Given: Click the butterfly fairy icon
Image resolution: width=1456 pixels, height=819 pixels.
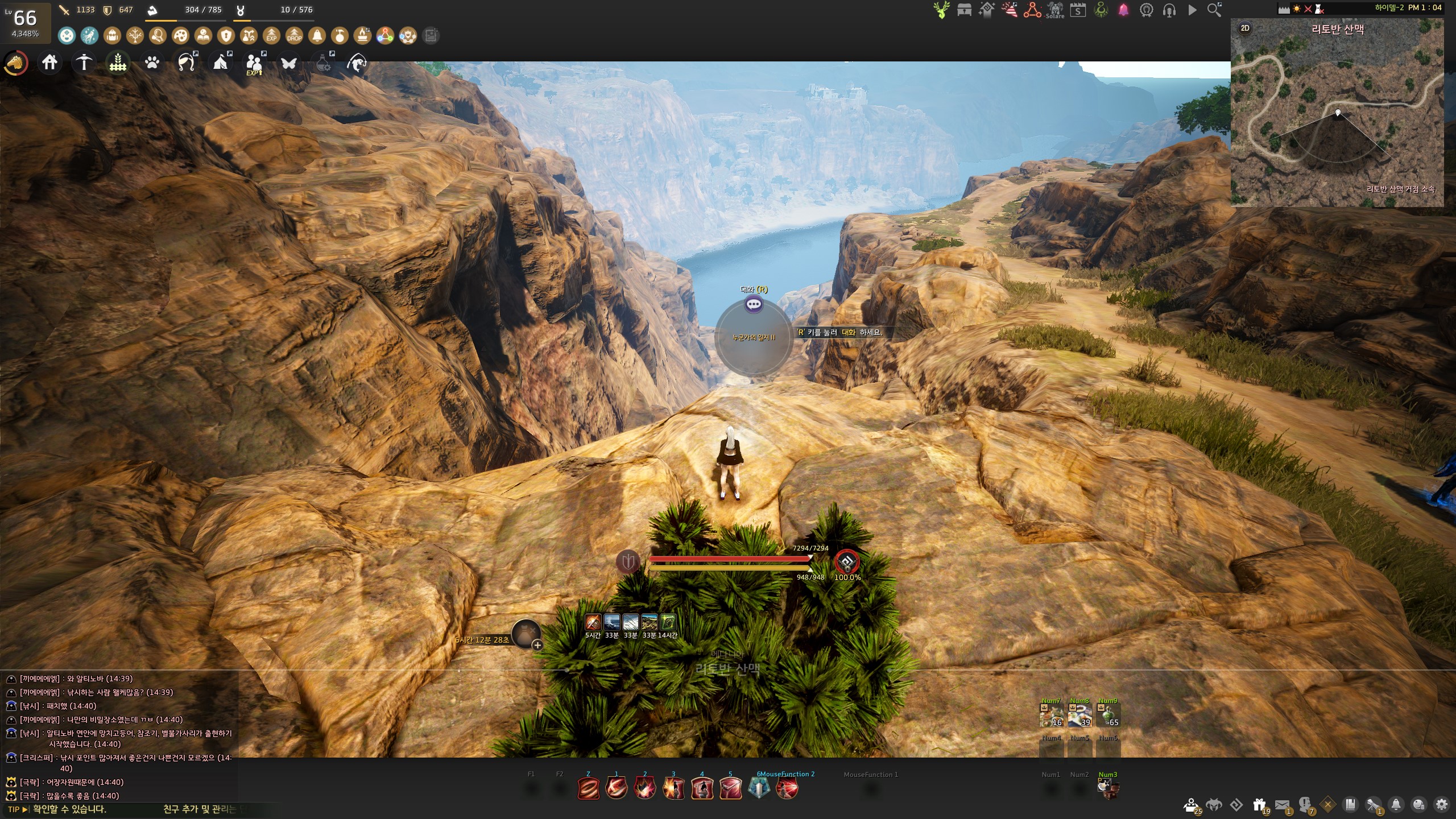Looking at the screenshot, I should point(288,63).
